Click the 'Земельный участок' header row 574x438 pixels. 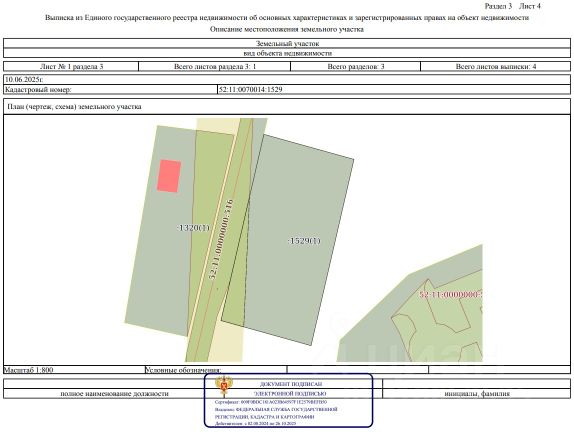pos(287,43)
